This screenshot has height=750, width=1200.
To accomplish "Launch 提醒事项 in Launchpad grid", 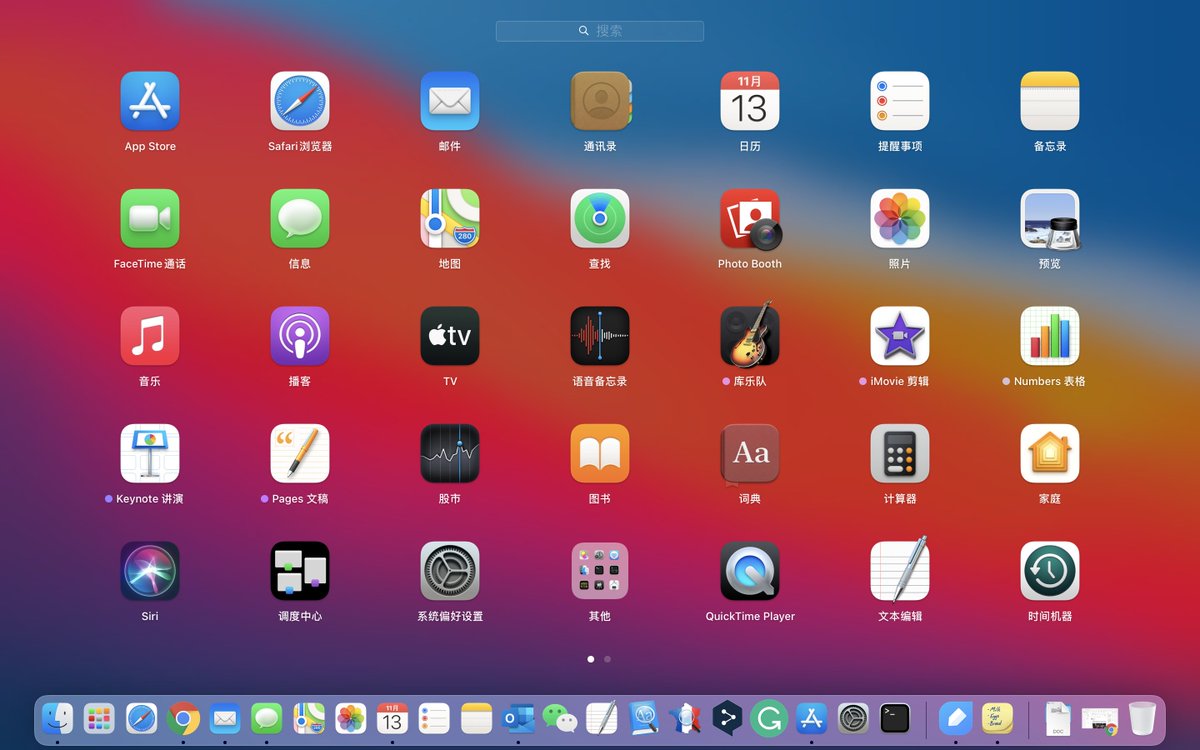I will (x=900, y=101).
